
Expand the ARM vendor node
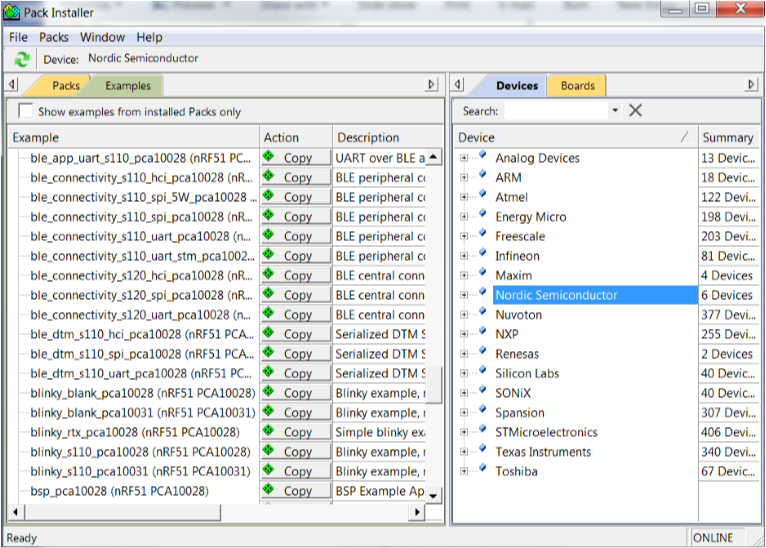pos(464,177)
